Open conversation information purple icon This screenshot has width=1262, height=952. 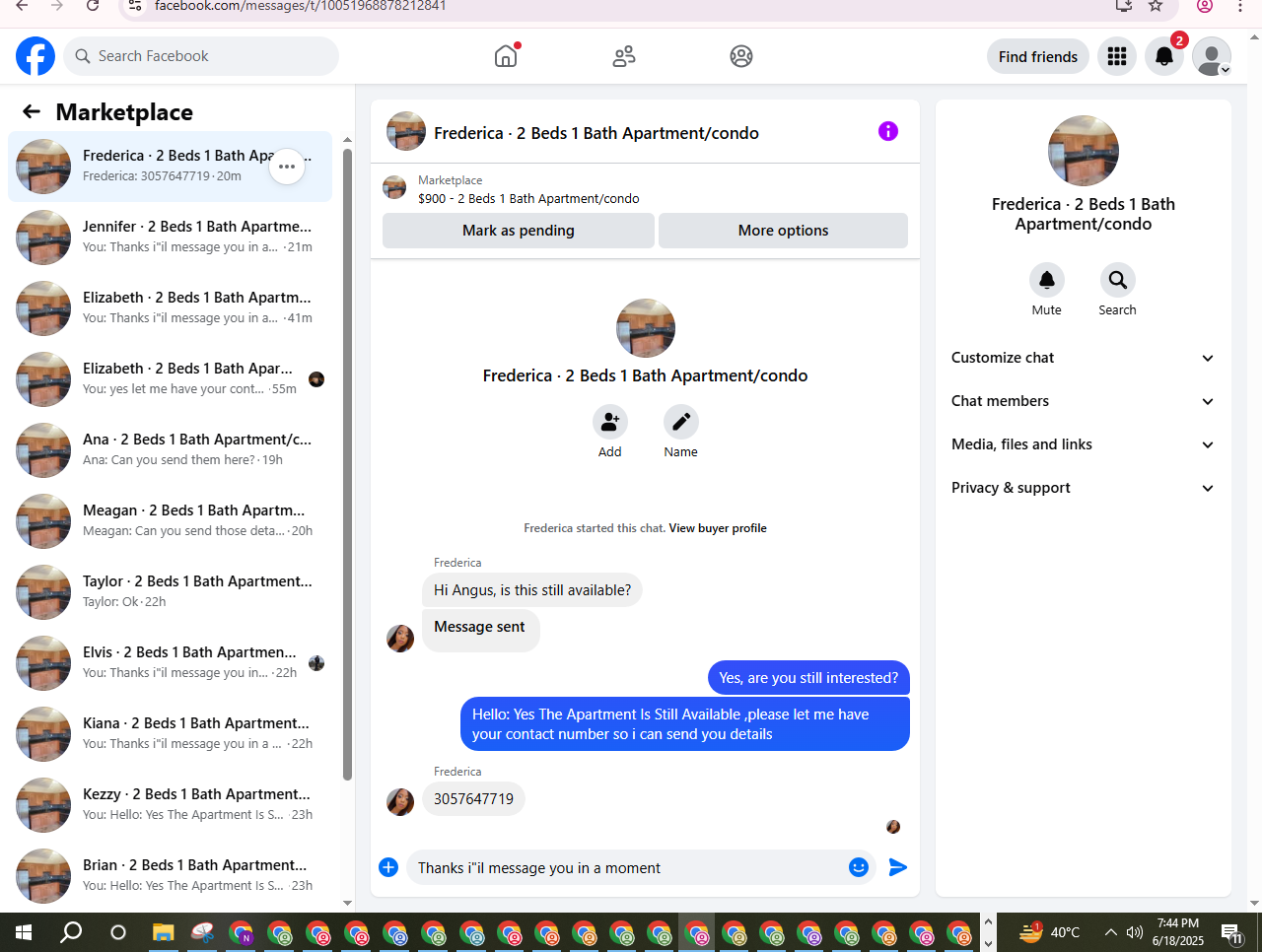(888, 131)
